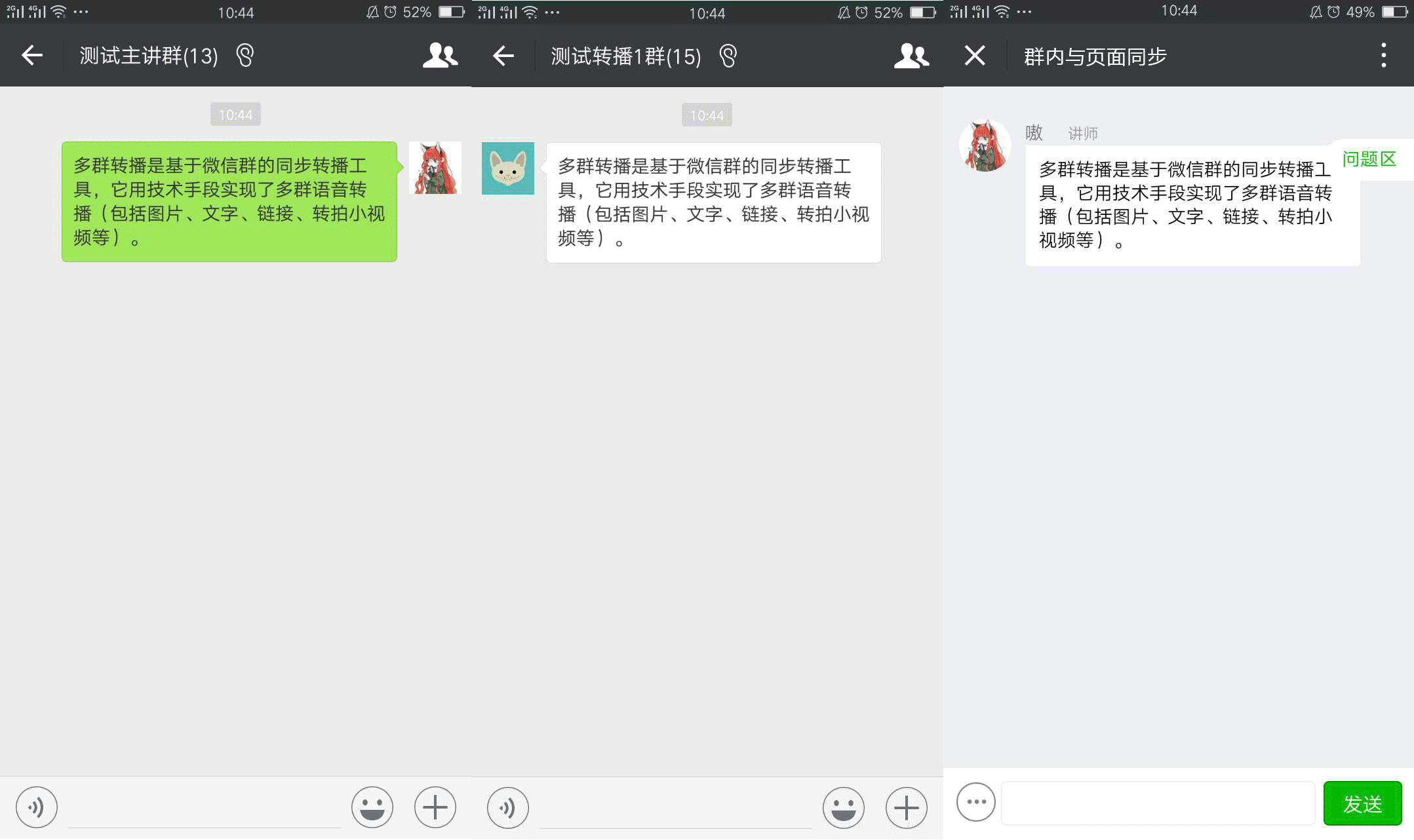Expand more options beside the sync page input
Image resolution: width=1414 pixels, height=840 pixels.
tap(975, 802)
